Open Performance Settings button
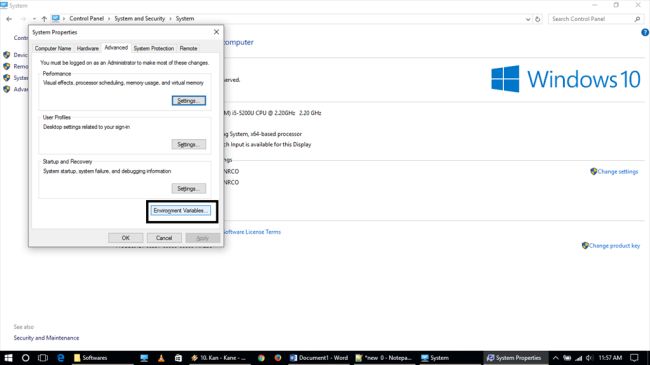 [189, 101]
